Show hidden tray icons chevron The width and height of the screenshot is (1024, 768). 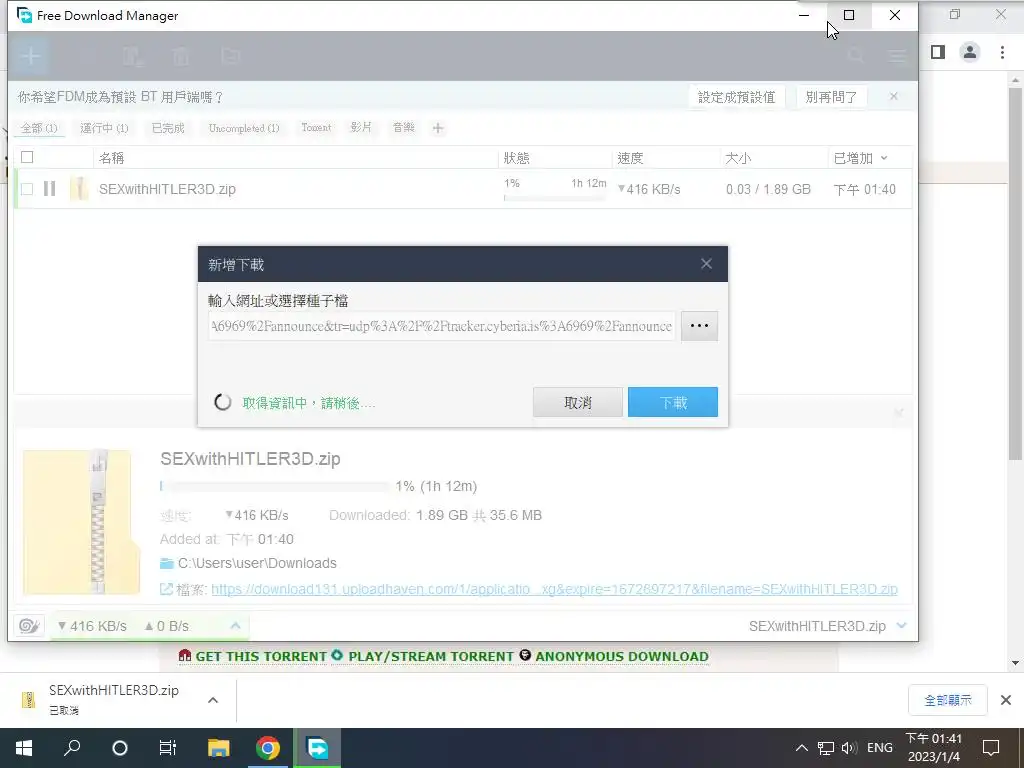tap(802, 748)
